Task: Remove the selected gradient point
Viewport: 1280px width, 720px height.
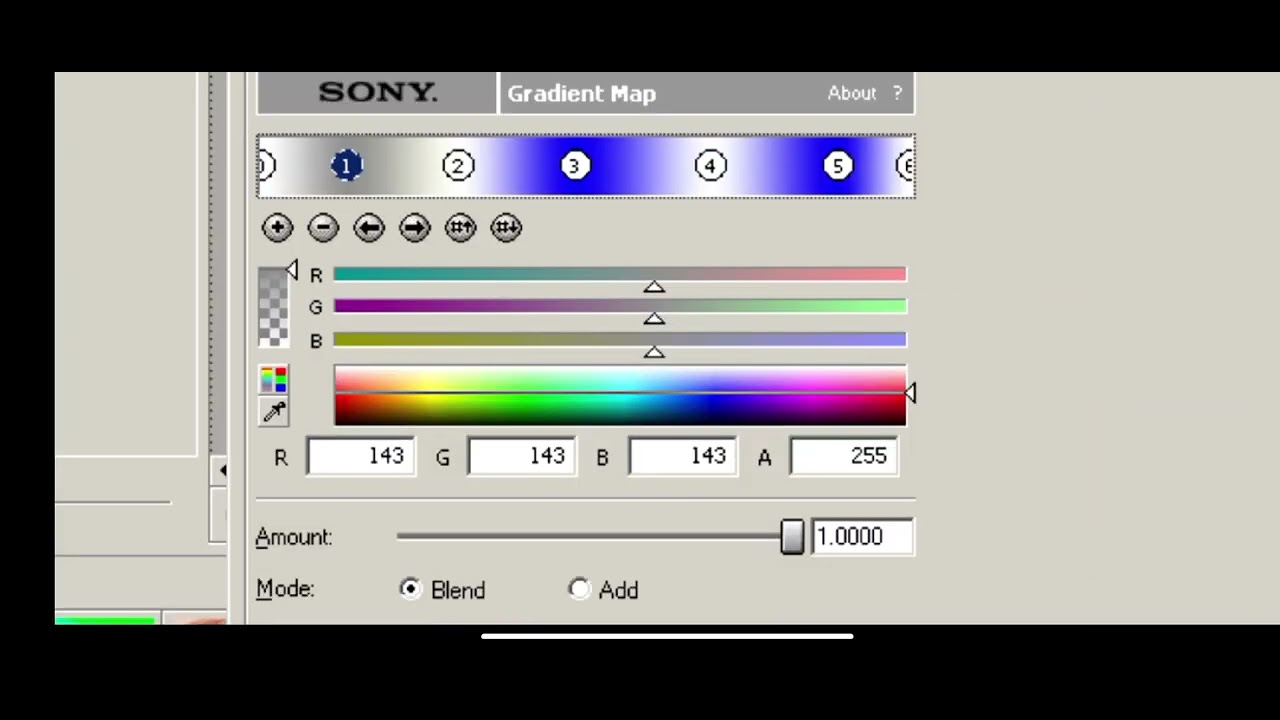Action: 323,228
